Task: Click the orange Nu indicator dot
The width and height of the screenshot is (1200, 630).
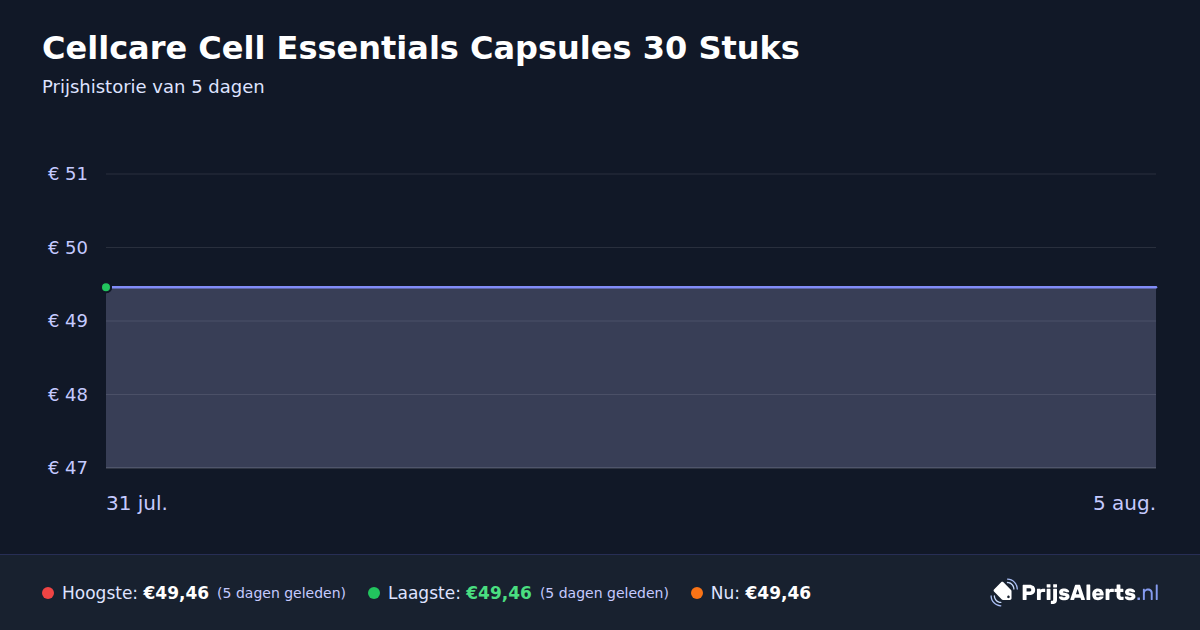Action: coord(697,593)
